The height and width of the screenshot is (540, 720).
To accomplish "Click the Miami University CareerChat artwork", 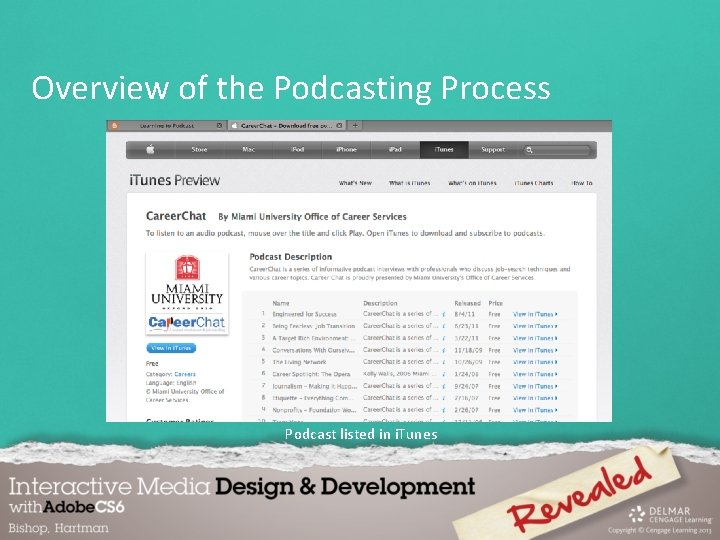I will coord(187,293).
